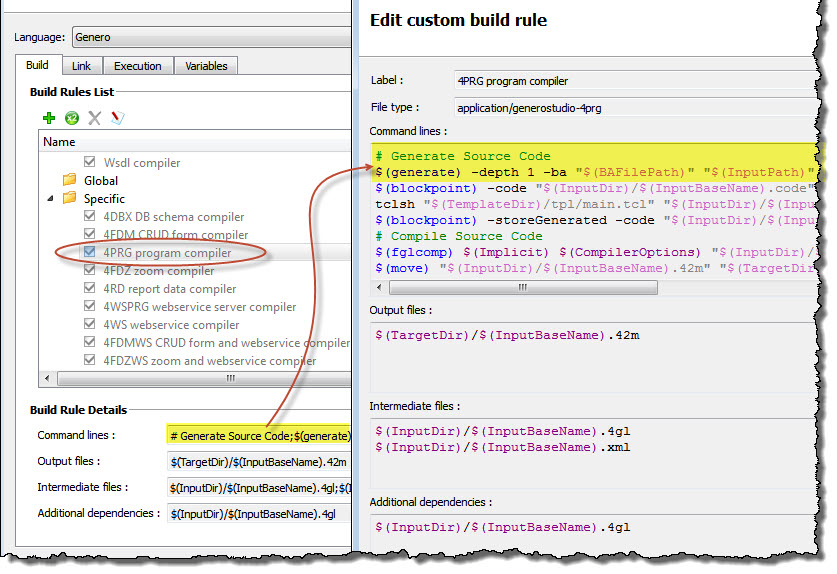The height and width of the screenshot is (574, 837).
Task: Switch to the Link tab
Action: tap(81, 66)
